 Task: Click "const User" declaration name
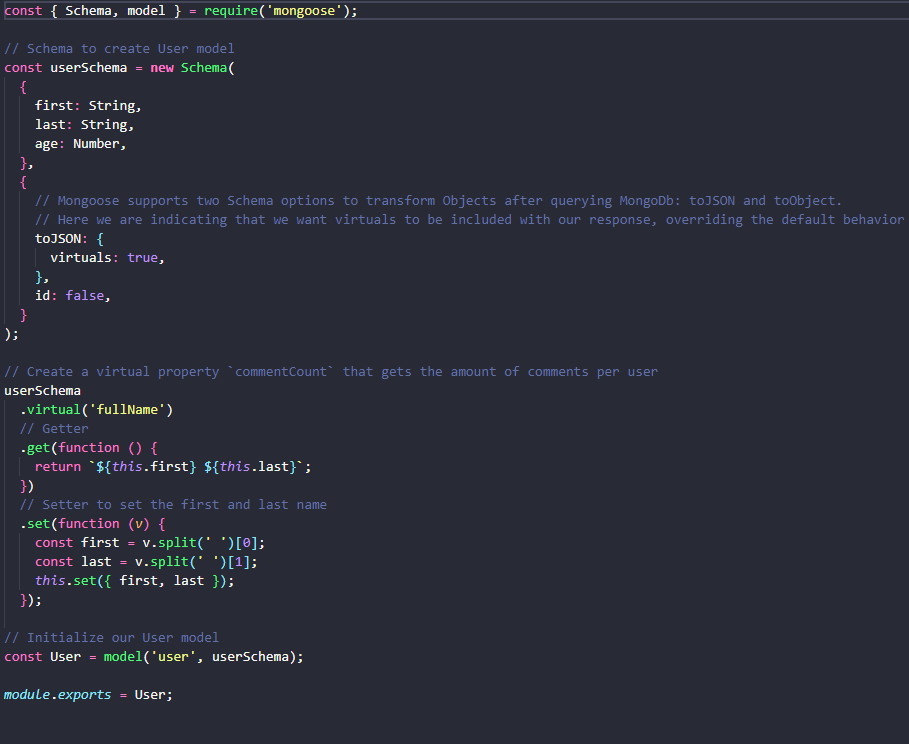pyautogui.click(x=66, y=657)
